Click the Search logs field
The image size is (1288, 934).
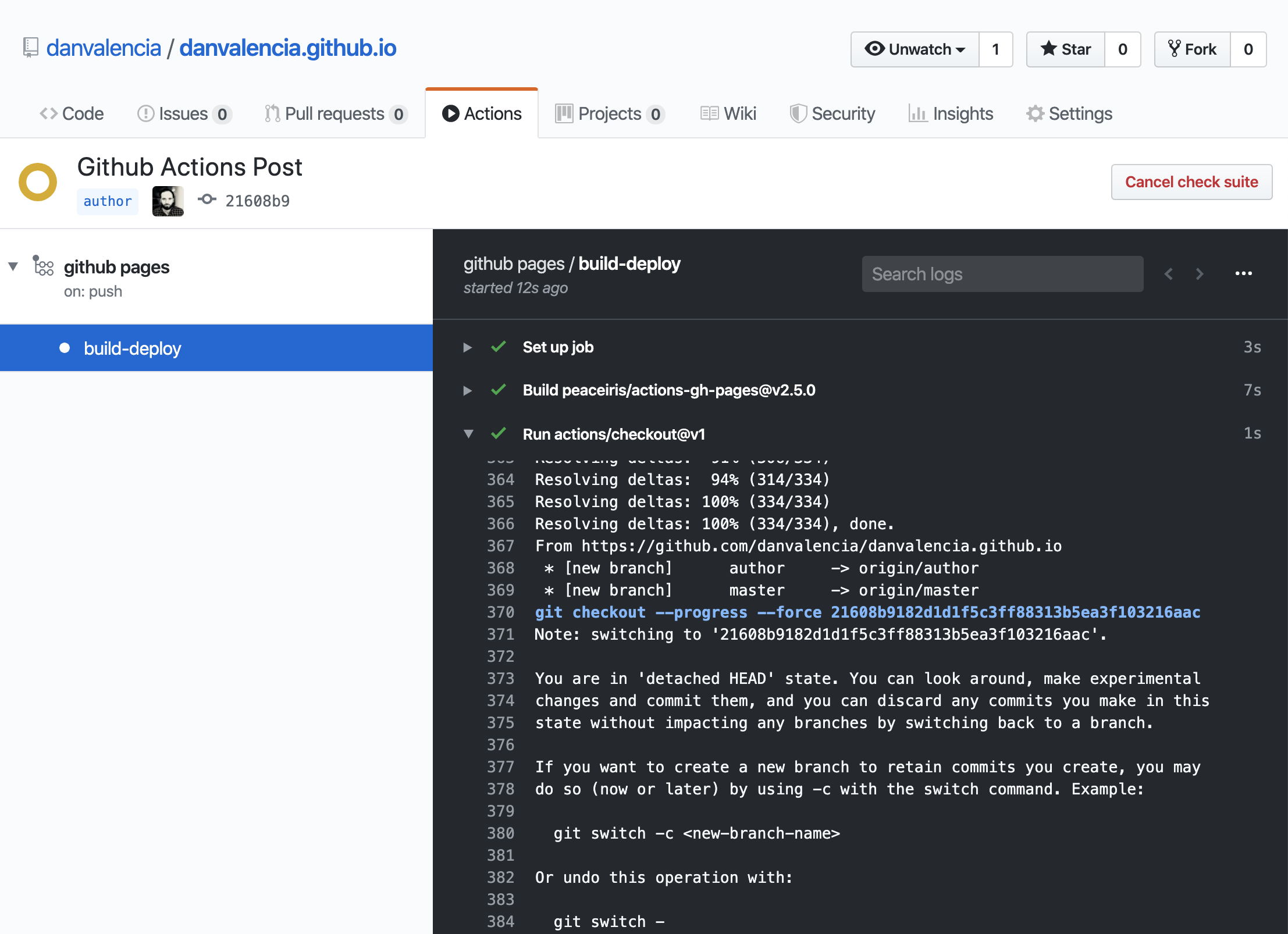1002,274
